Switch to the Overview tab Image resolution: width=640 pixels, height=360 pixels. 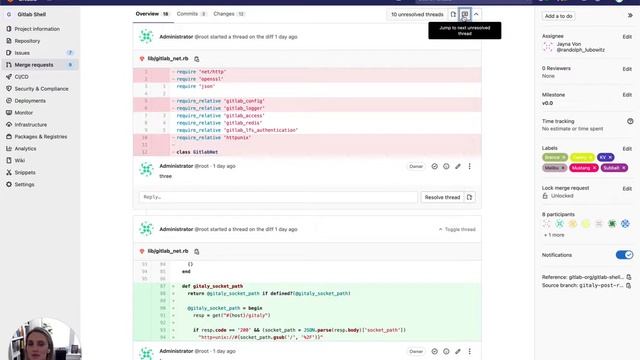152,14
